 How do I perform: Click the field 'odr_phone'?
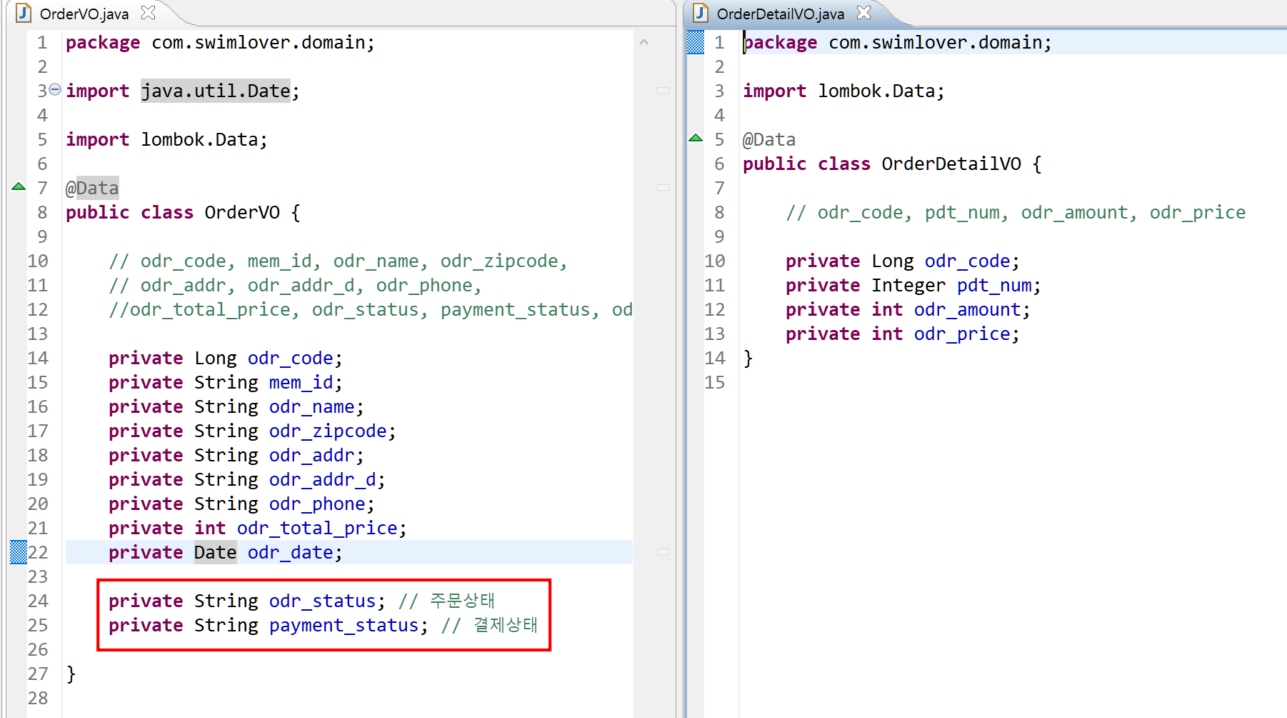317,504
